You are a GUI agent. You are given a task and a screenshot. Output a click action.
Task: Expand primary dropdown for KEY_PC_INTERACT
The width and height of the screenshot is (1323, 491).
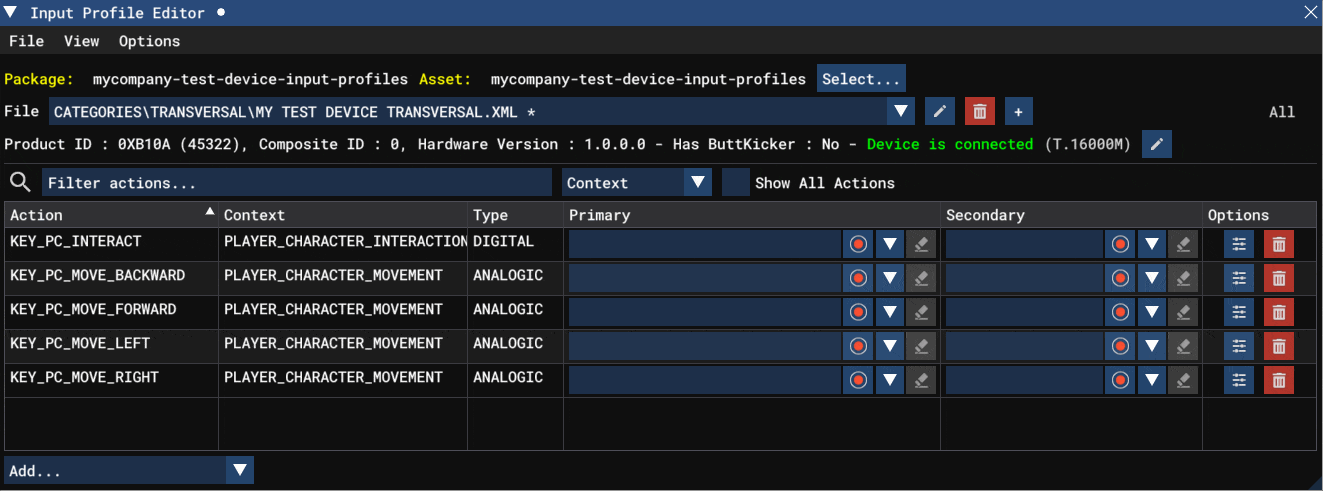(x=889, y=244)
